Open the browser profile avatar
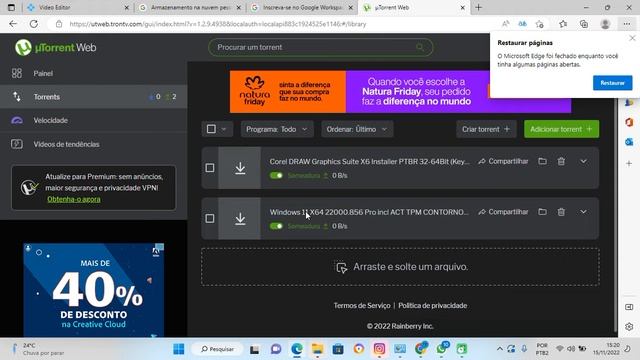The width and height of the screenshot is (640, 360). [x=605, y=24]
